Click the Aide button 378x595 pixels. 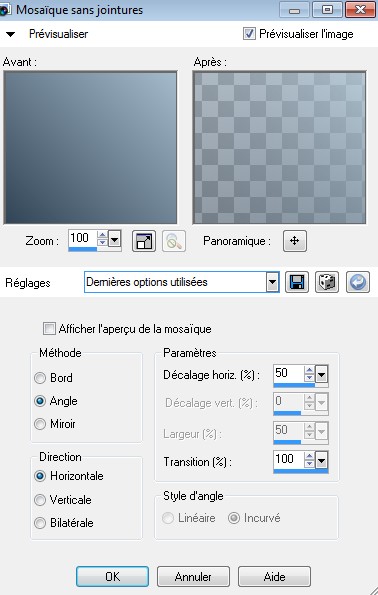pyautogui.click(x=274, y=576)
